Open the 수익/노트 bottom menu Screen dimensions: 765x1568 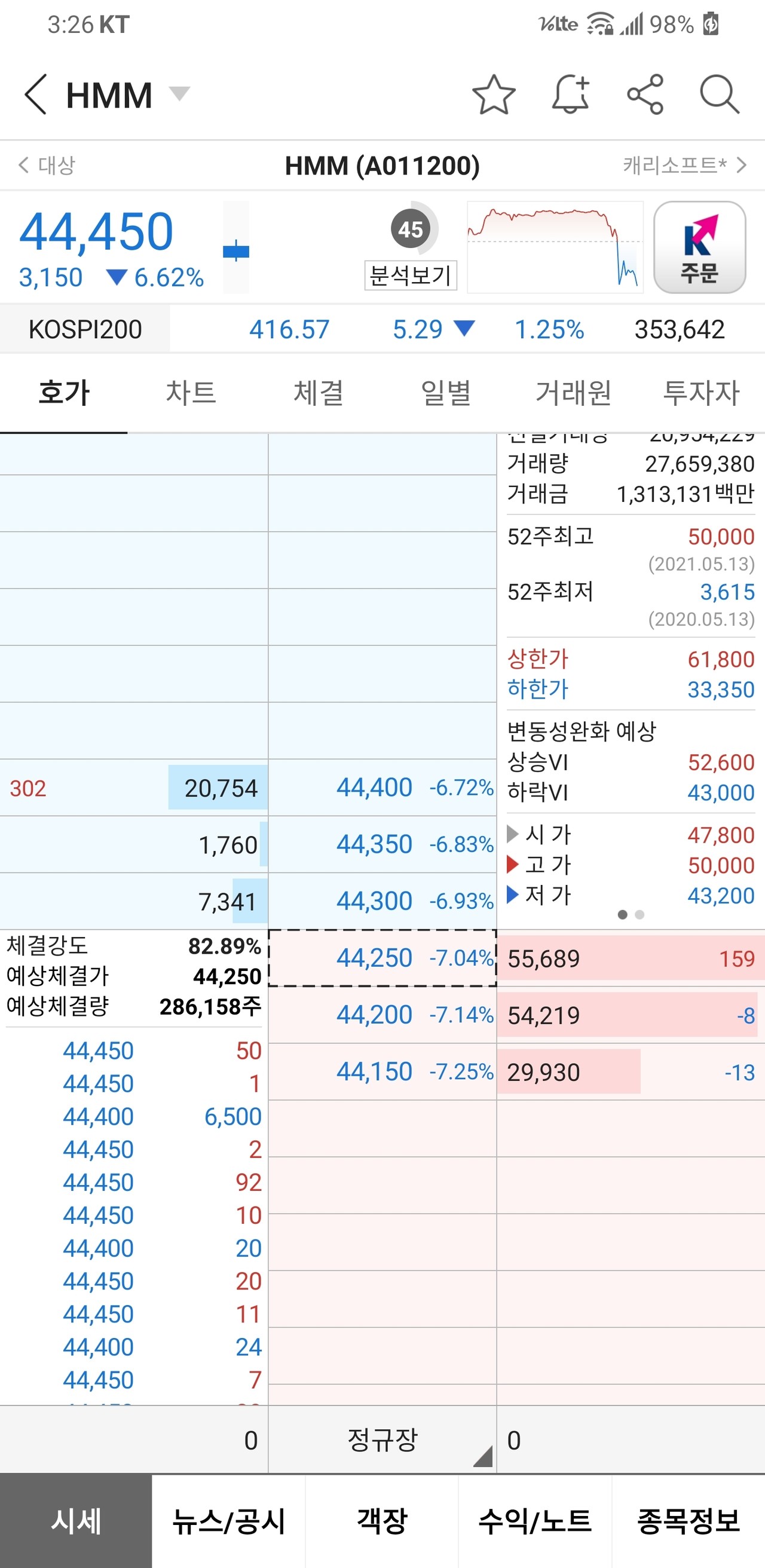(x=535, y=1521)
